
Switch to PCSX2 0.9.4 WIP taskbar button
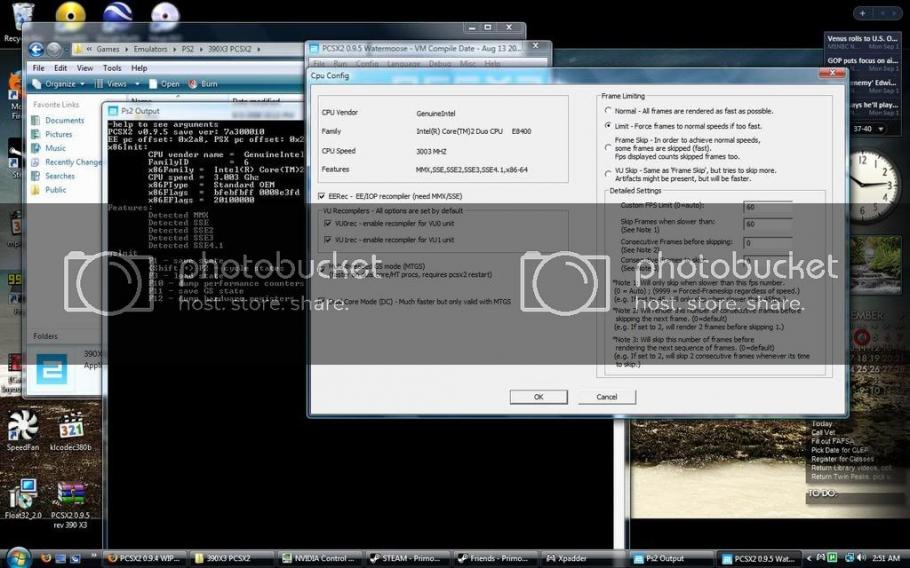tap(145, 559)
